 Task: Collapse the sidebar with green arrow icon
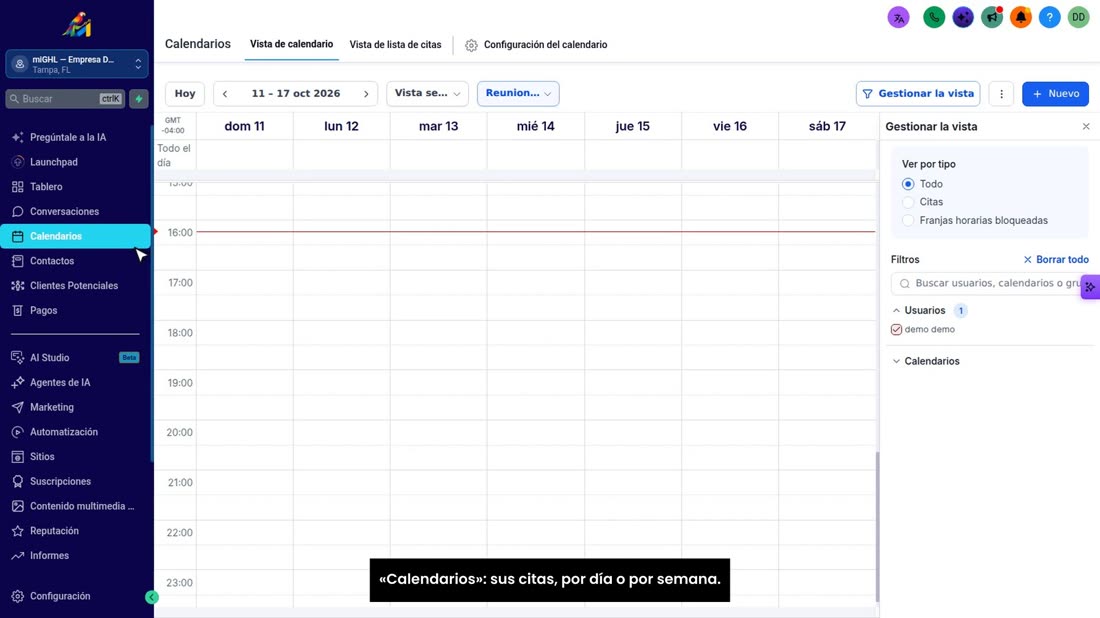coord(152,597)
